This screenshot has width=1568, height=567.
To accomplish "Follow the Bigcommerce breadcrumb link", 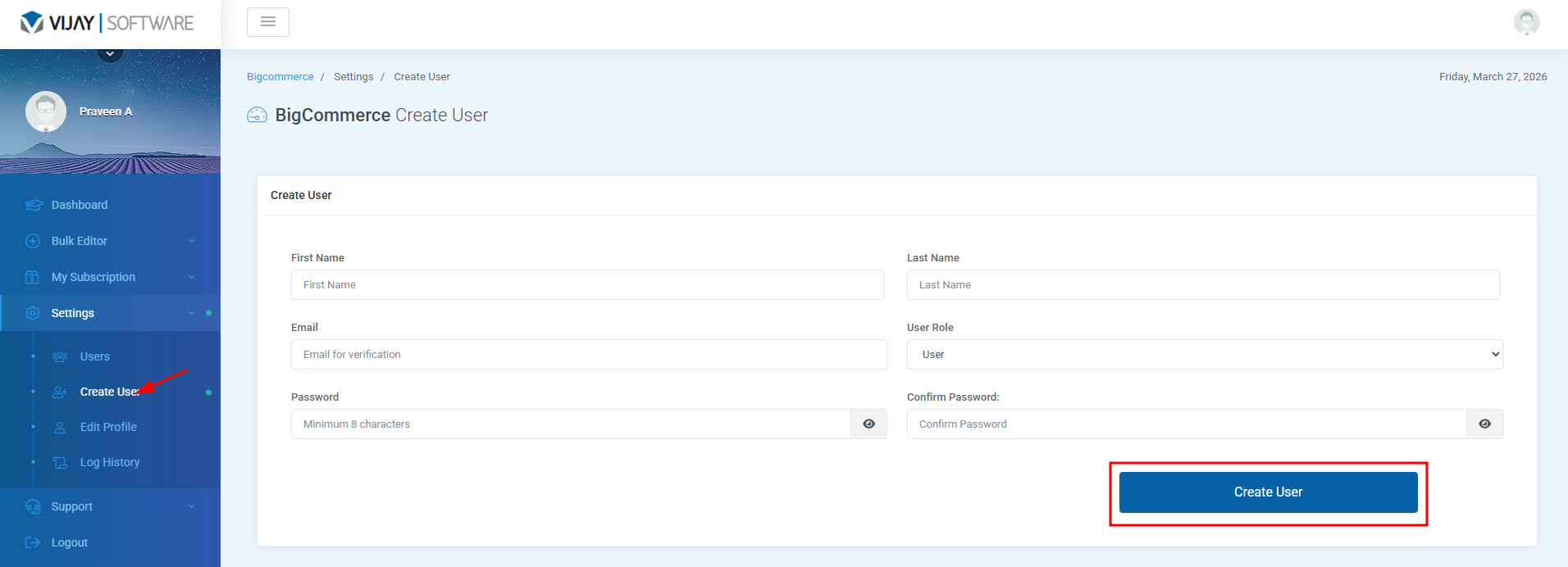I will pos(280,76).
